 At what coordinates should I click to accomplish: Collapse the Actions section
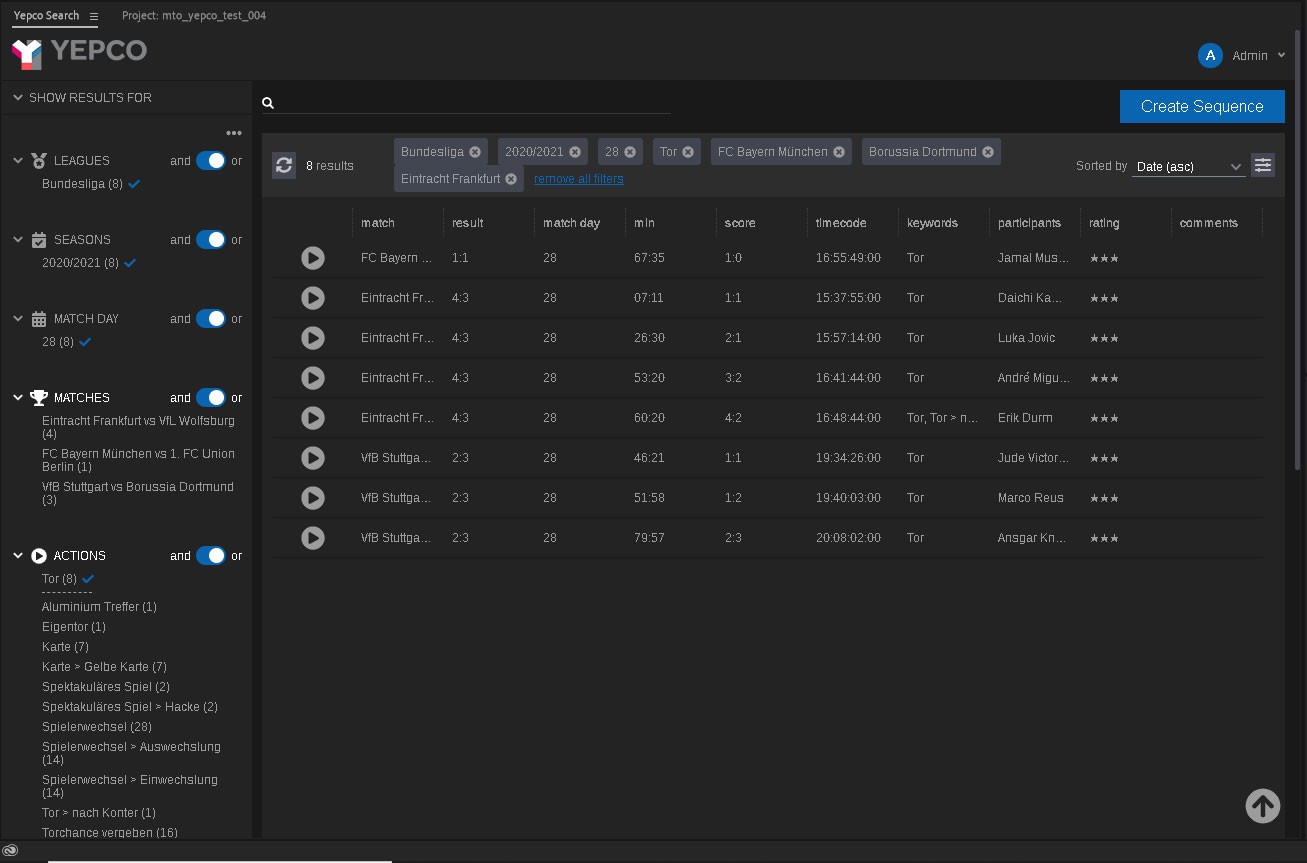(x=18, y=555)
